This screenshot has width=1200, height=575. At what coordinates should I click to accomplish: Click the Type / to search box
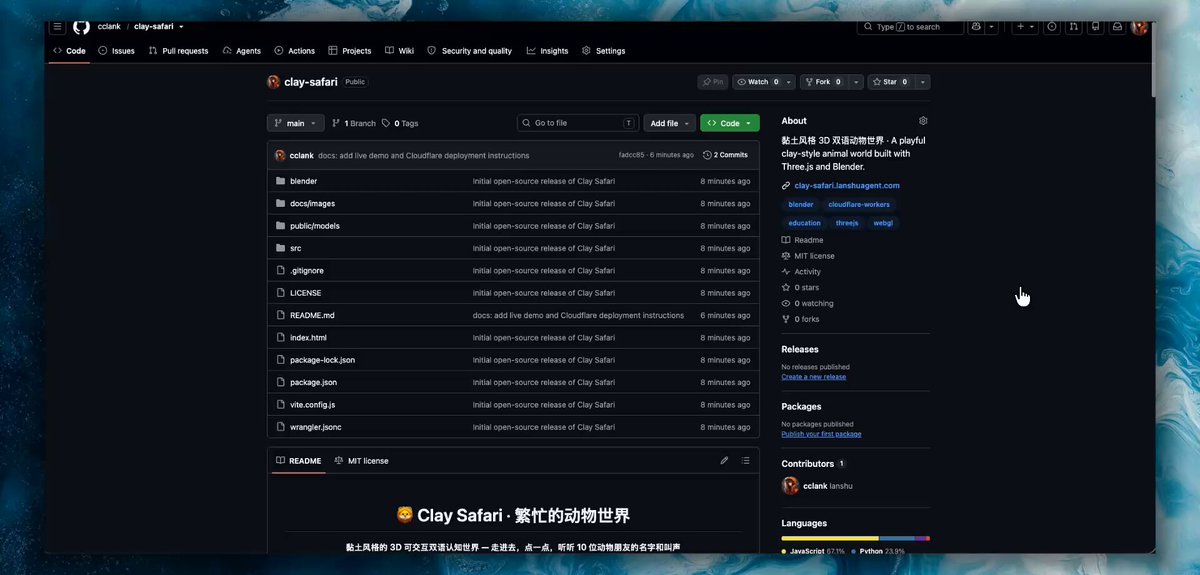tap(910, 27)
